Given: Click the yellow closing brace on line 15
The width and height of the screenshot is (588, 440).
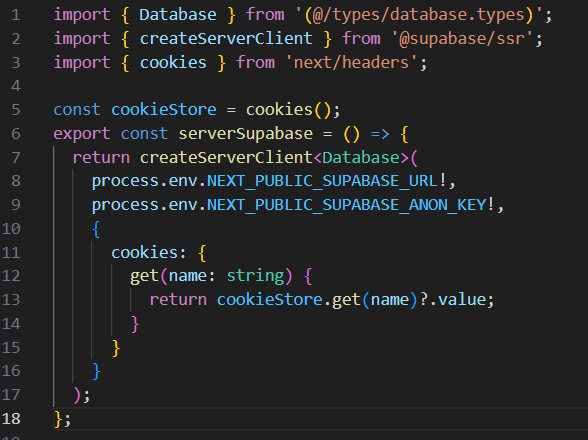Looking at the screenshot, I should coord(116,348).
